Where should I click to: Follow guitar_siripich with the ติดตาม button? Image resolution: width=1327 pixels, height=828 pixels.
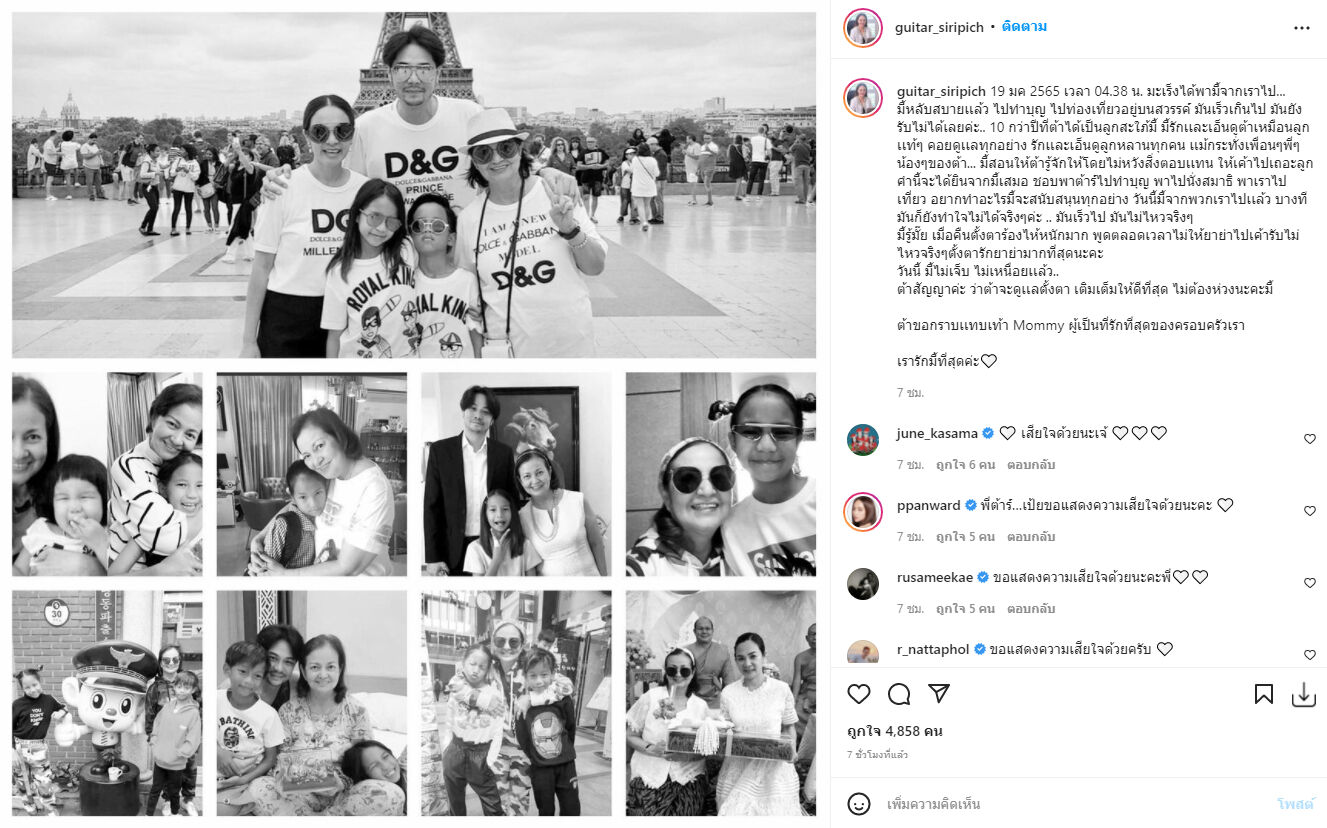click(x=1024, y=27)
